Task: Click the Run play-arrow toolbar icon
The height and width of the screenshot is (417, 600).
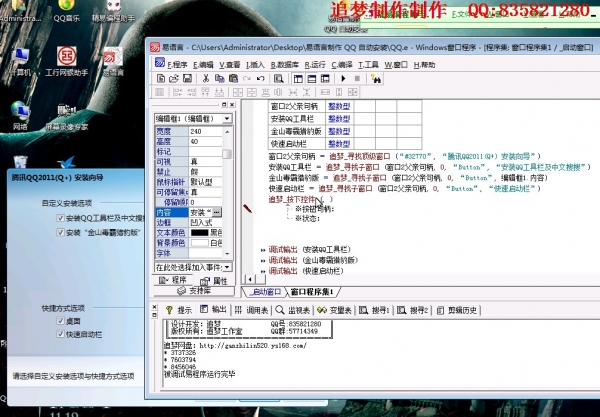Action: [x=343, y=78]
